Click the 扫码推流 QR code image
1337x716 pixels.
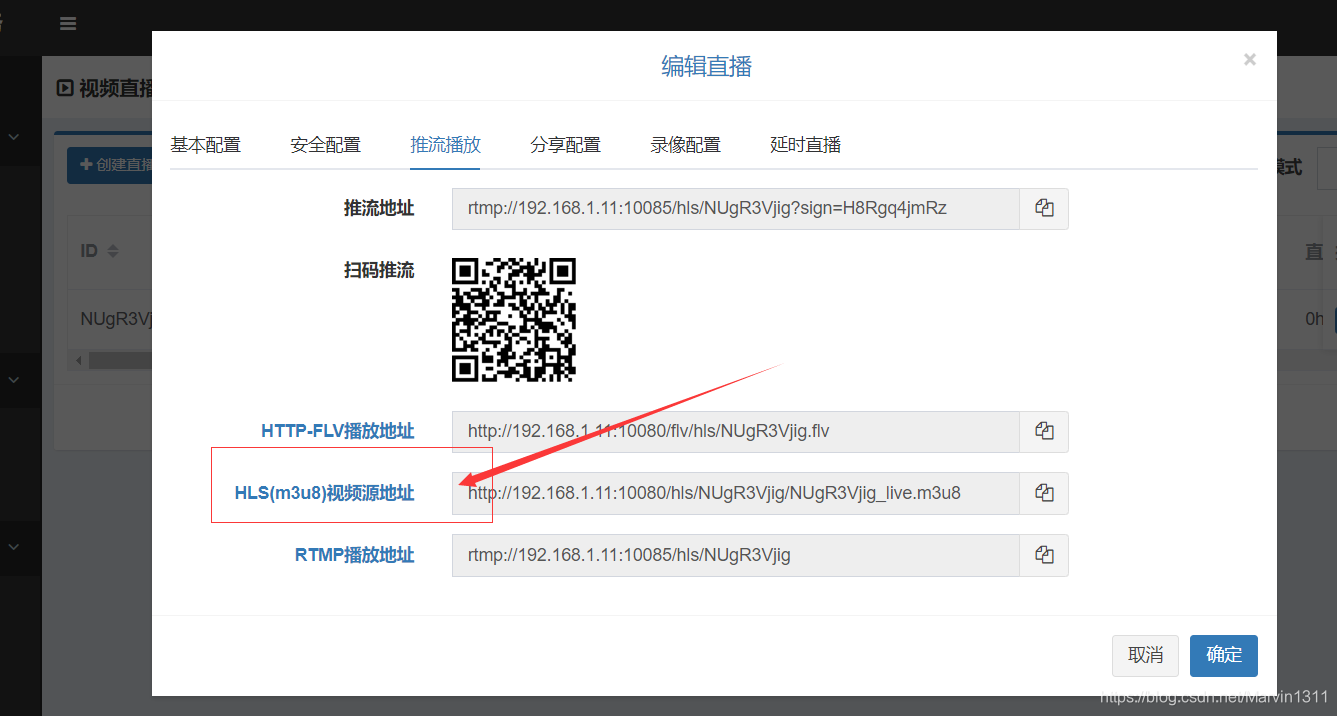pyautogui.click(x=514, y=320)
